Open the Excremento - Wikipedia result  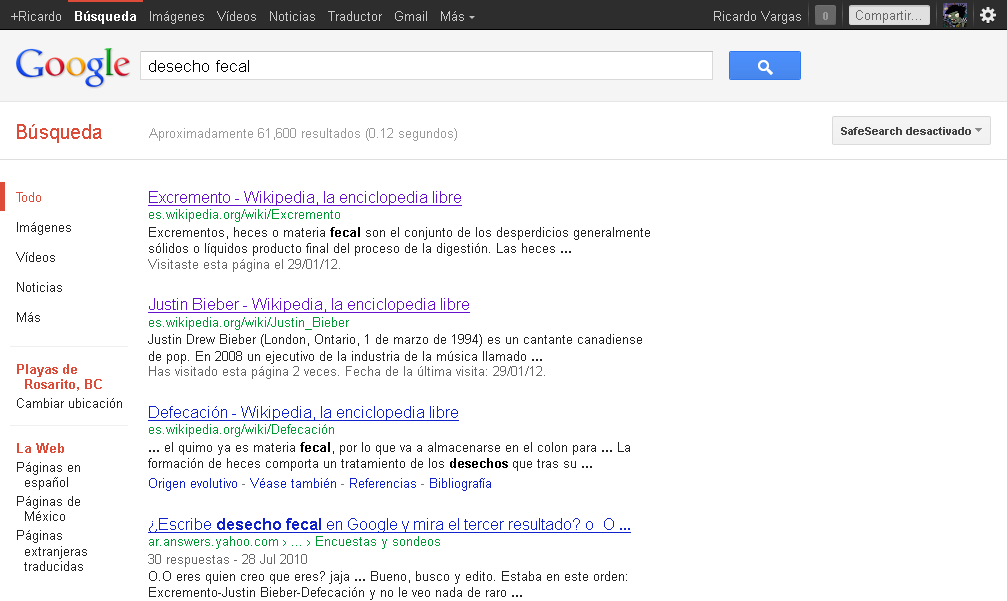pos(304,197)
